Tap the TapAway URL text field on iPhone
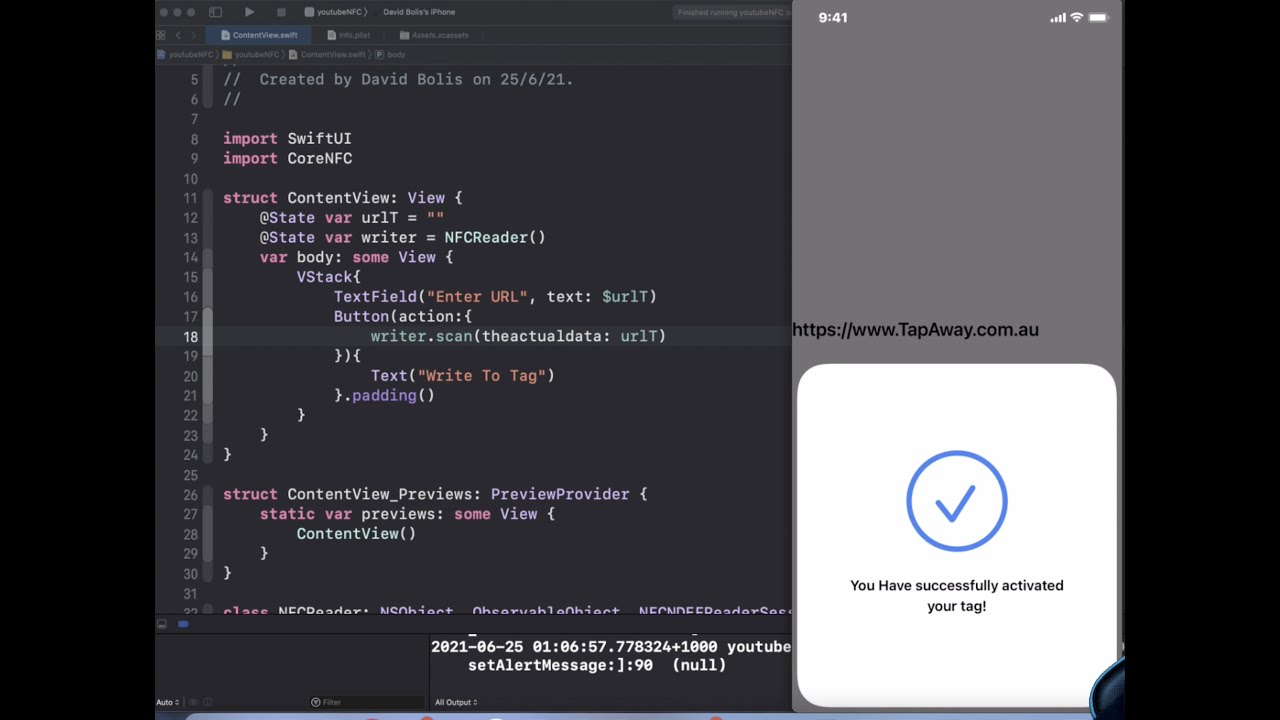 pos(915,330)
